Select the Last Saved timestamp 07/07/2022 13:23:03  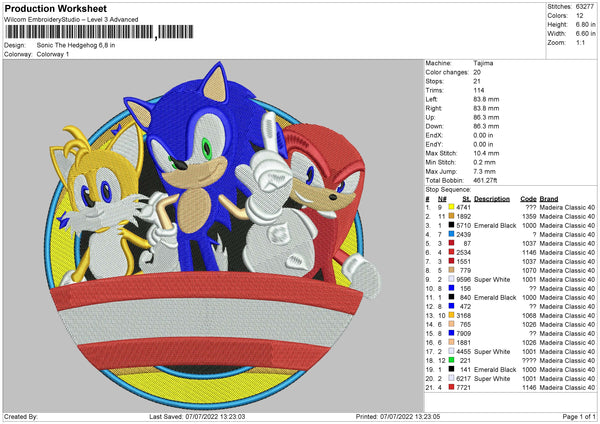click(x=215, y=416)
